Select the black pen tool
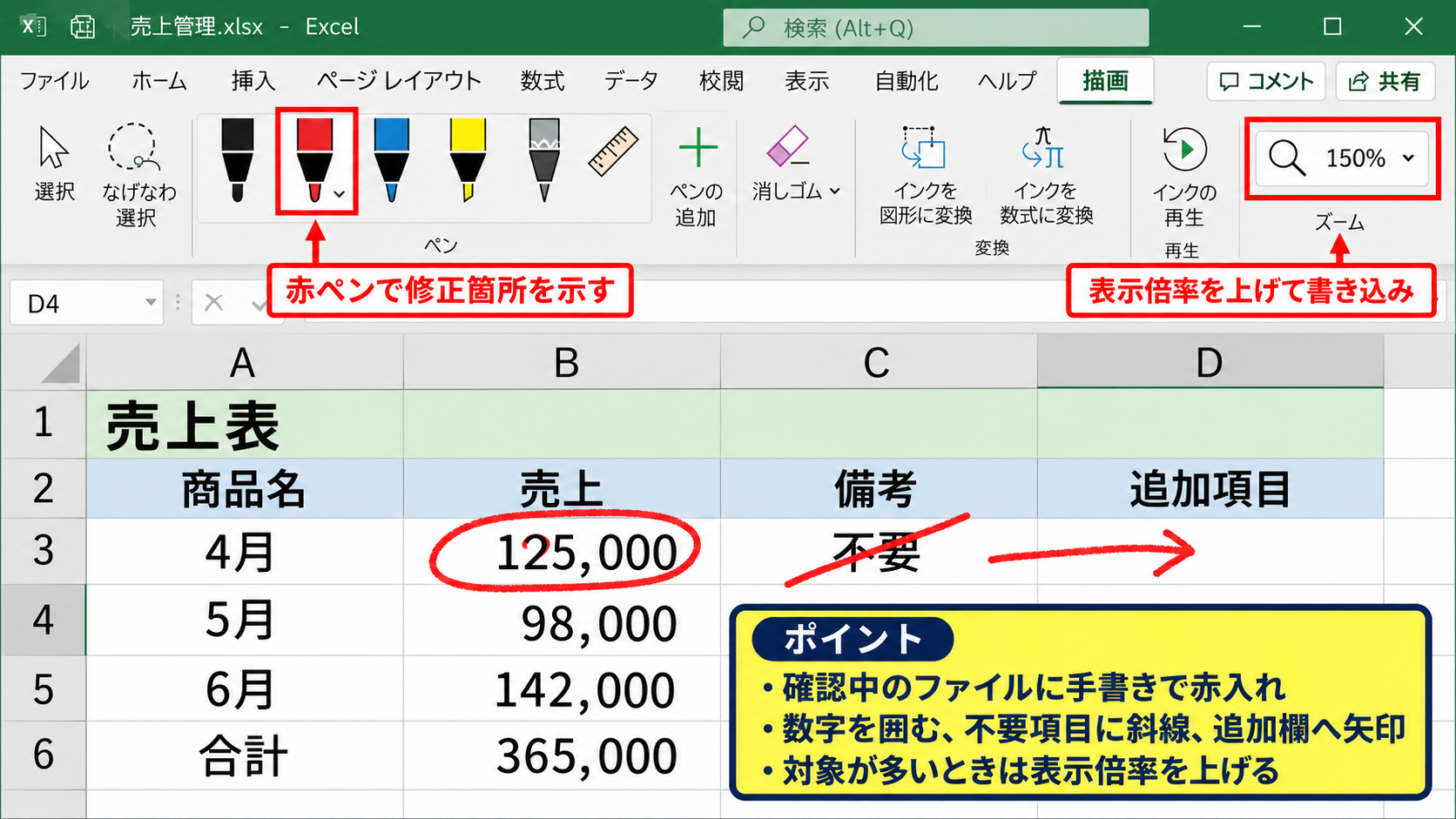Image resolution: width=1456 pixels, height=819 pixels. pyautogui.click(x=237, y=160)
